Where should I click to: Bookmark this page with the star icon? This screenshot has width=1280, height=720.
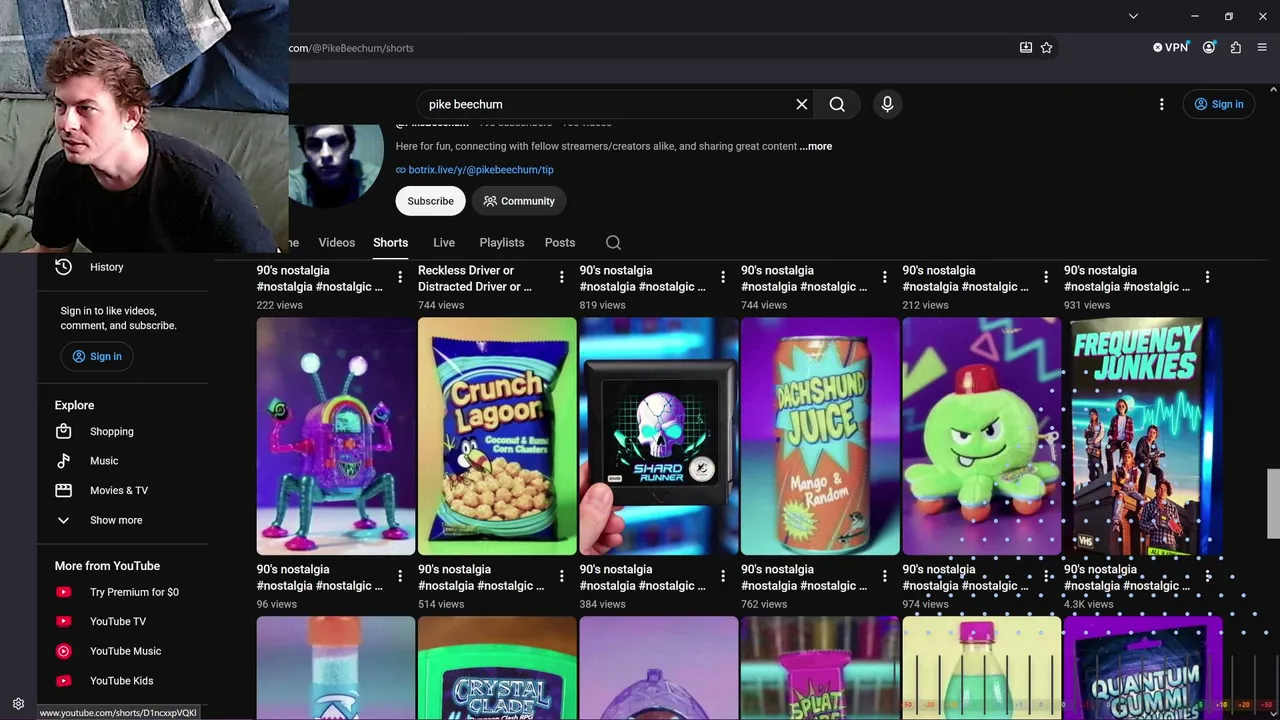click(x=1046, y=47)
